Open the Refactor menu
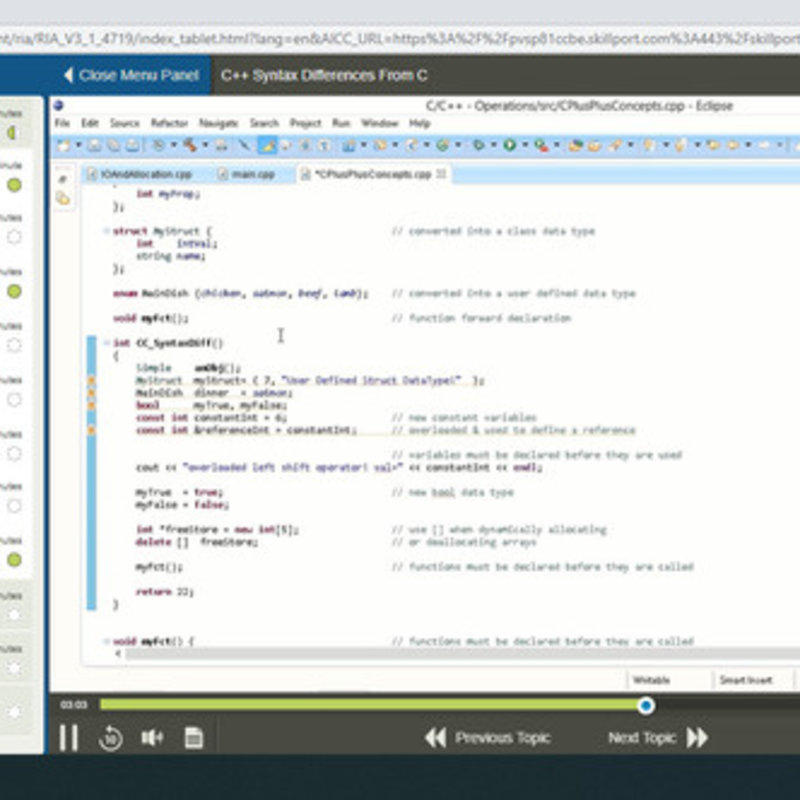The height and width of the screenshot is (800, 800). (169, 123)
